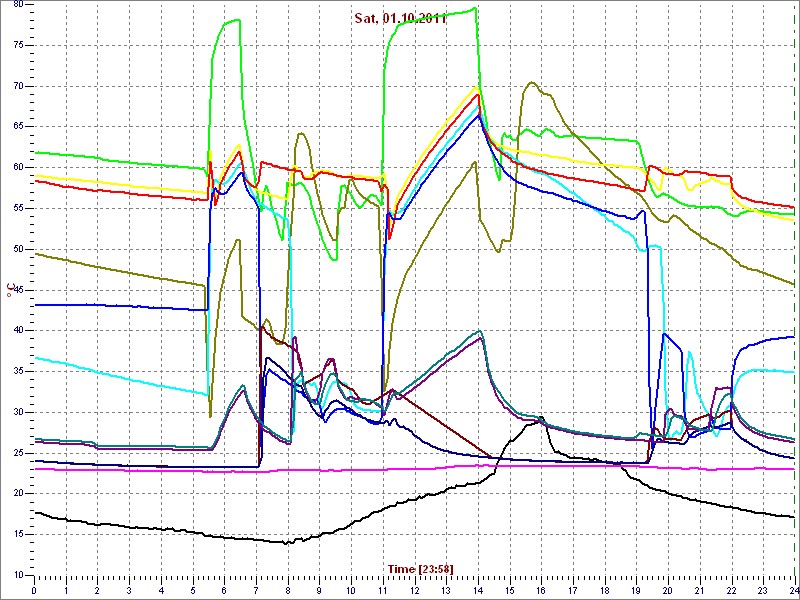Viewport: 800px width, 600px height.
Task: Click hour 9 on the time axis
Action: [319, 590]
